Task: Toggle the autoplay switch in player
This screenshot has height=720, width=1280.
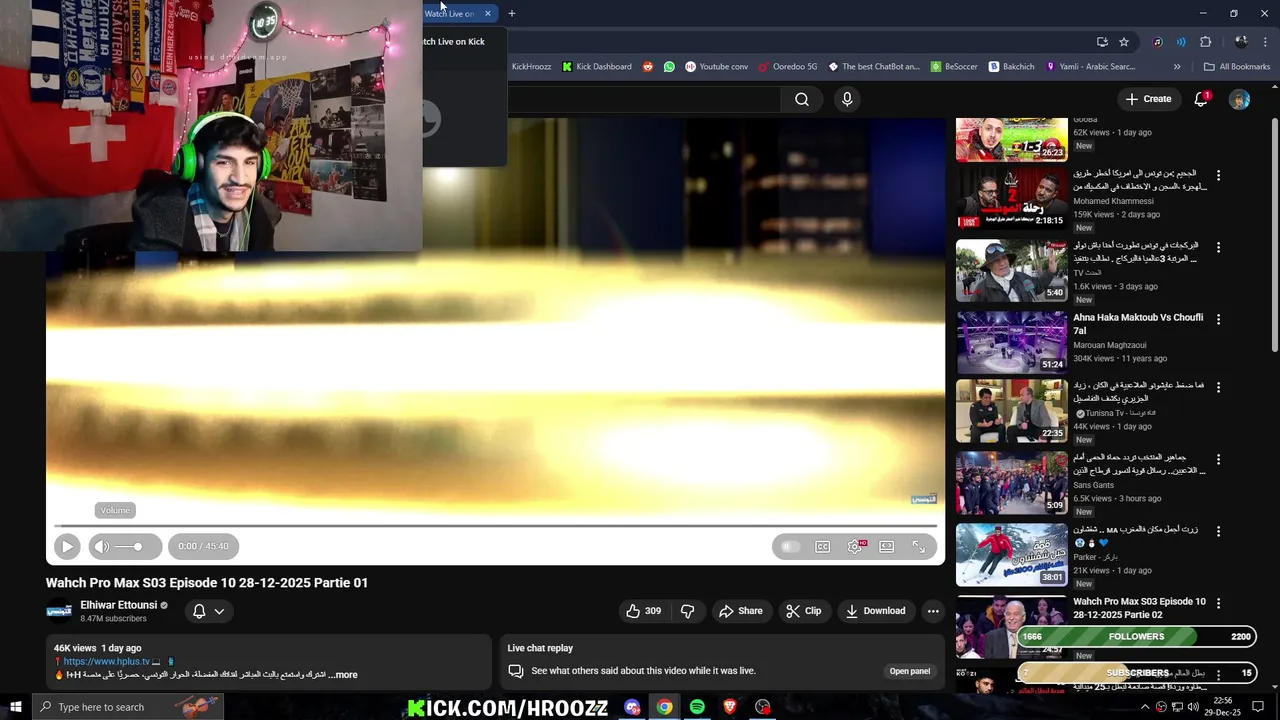Action: point(790,546)
